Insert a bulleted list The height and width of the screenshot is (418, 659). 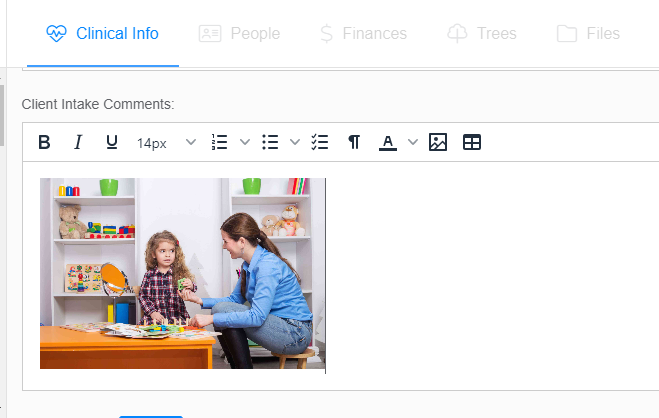[x=270, y=142]
